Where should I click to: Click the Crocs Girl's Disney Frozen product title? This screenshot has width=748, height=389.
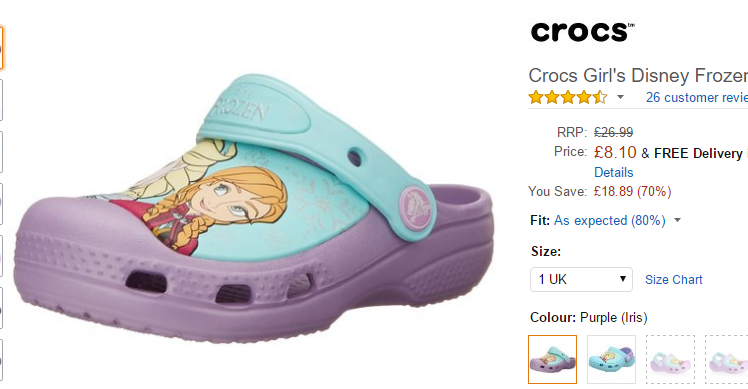(x=638, y=75)
